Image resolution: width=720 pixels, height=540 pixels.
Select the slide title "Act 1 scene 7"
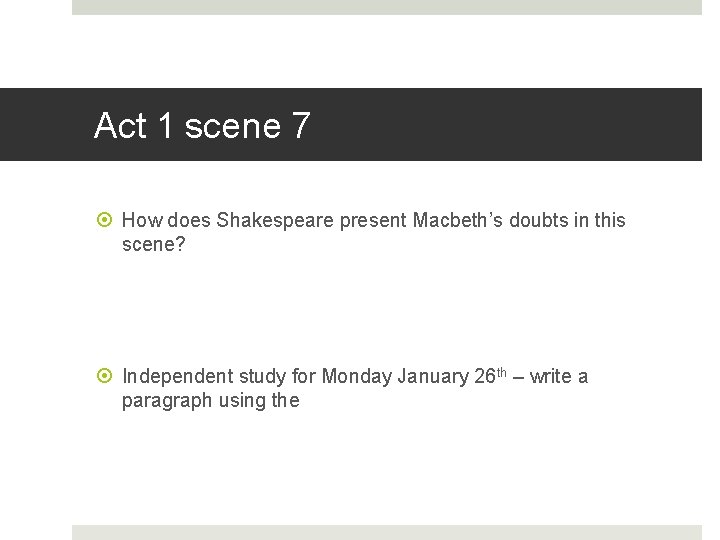click(x=202, y=126)
